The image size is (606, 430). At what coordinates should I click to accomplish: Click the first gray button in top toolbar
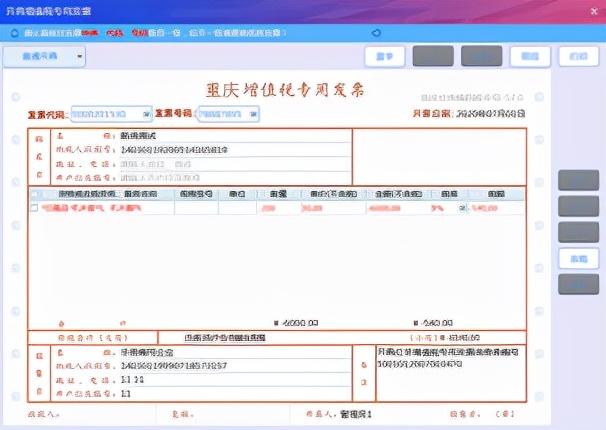coord(433,56)
